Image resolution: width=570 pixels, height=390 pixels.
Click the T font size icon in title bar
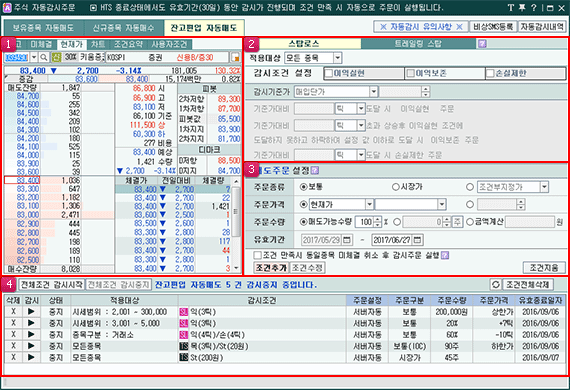click(511, 7)
